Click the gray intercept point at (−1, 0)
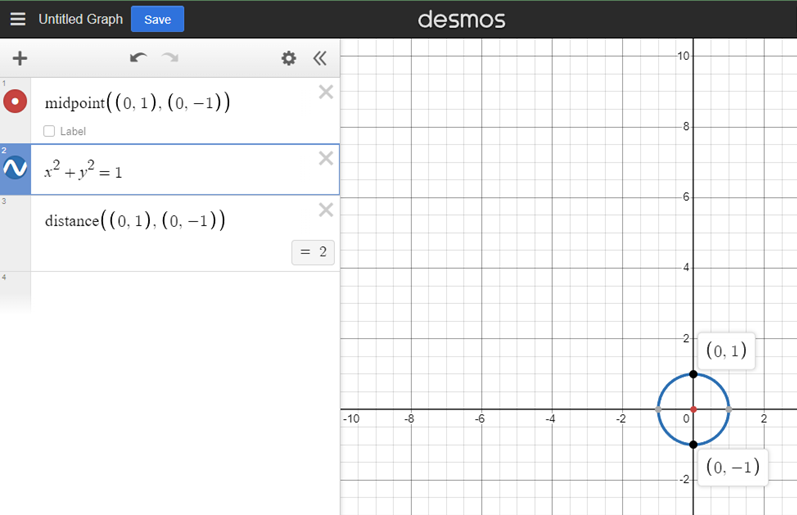 (658, 409)
